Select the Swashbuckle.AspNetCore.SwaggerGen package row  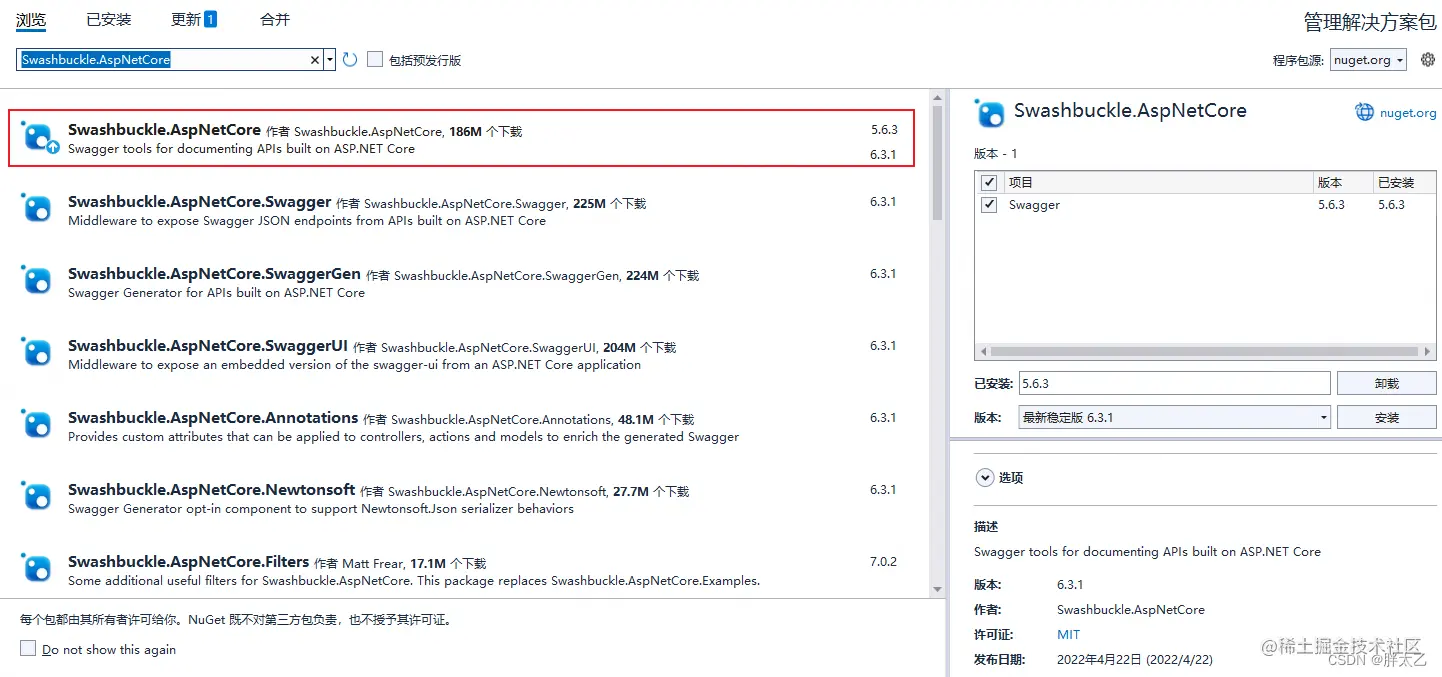tap(462, 282)
